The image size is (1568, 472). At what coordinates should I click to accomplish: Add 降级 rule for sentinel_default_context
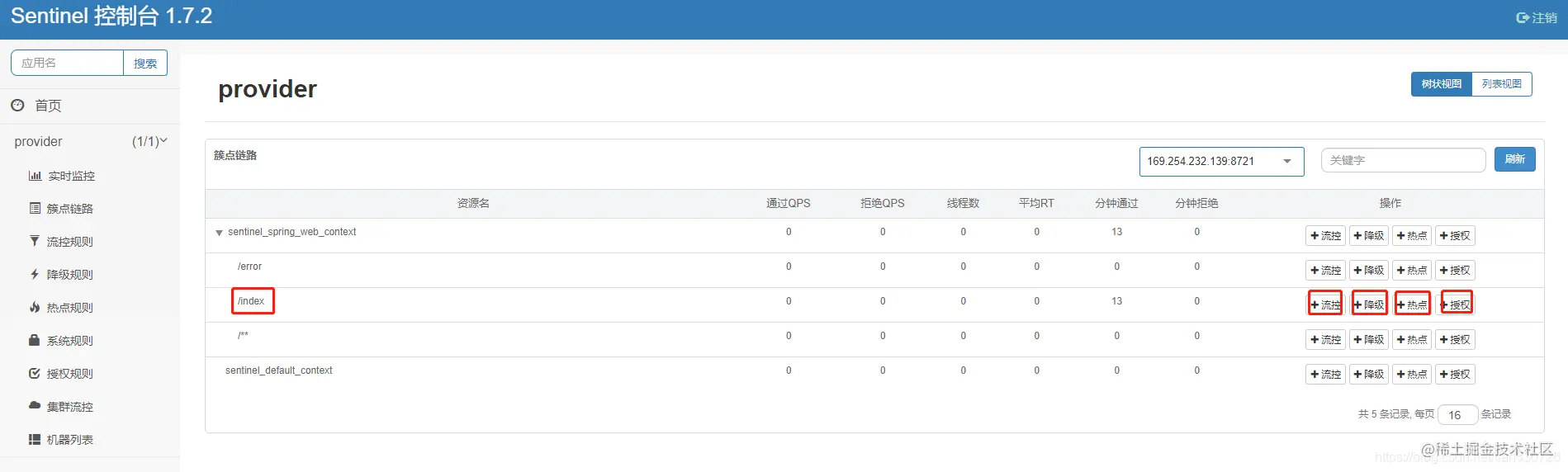[x=1368, y=375]
